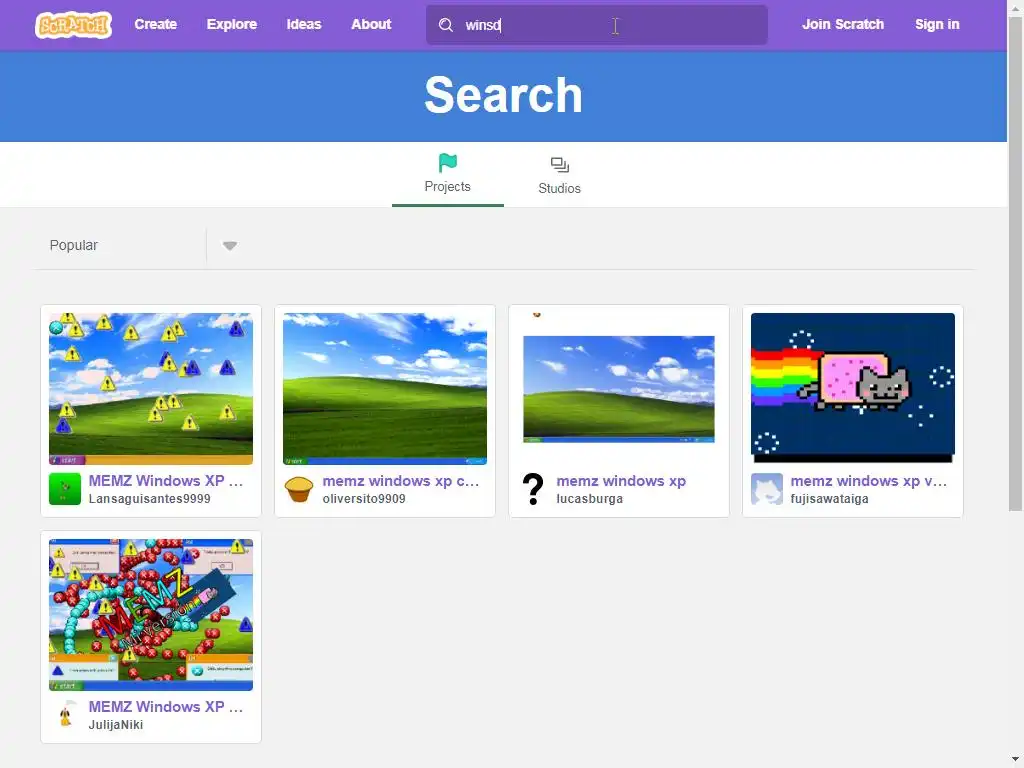Click the Sign in link
1024x768 pixels.
point(937,24)
